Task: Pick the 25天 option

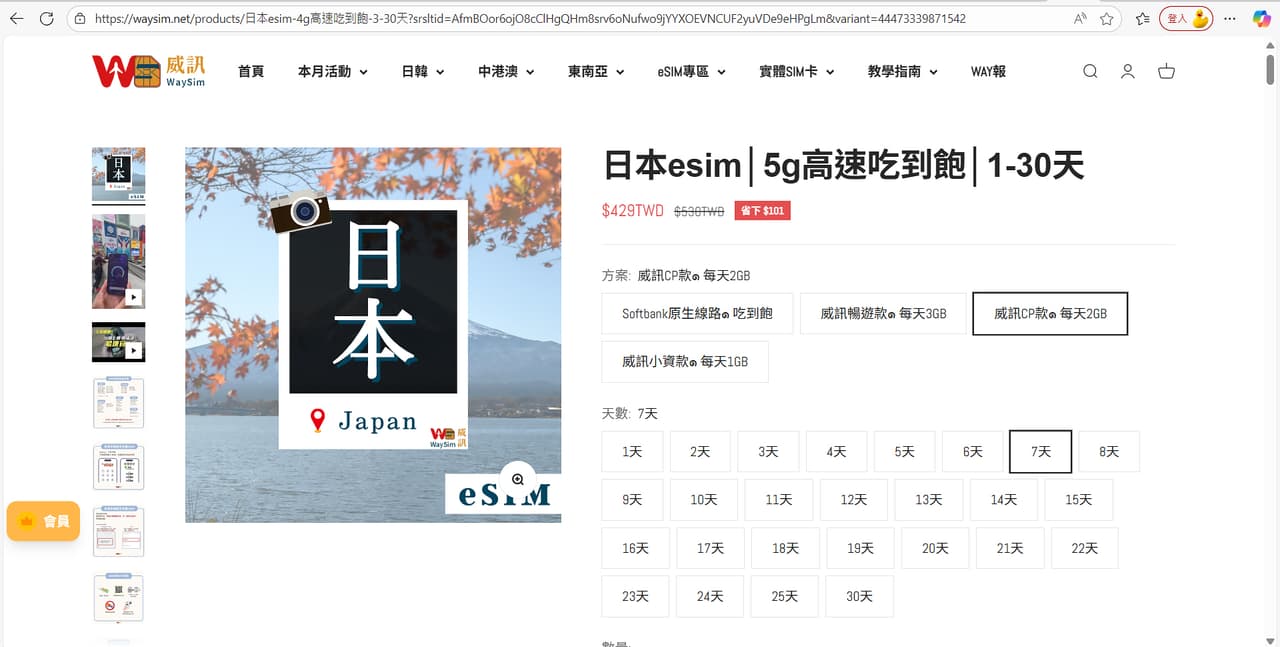Action: (784, 595)
